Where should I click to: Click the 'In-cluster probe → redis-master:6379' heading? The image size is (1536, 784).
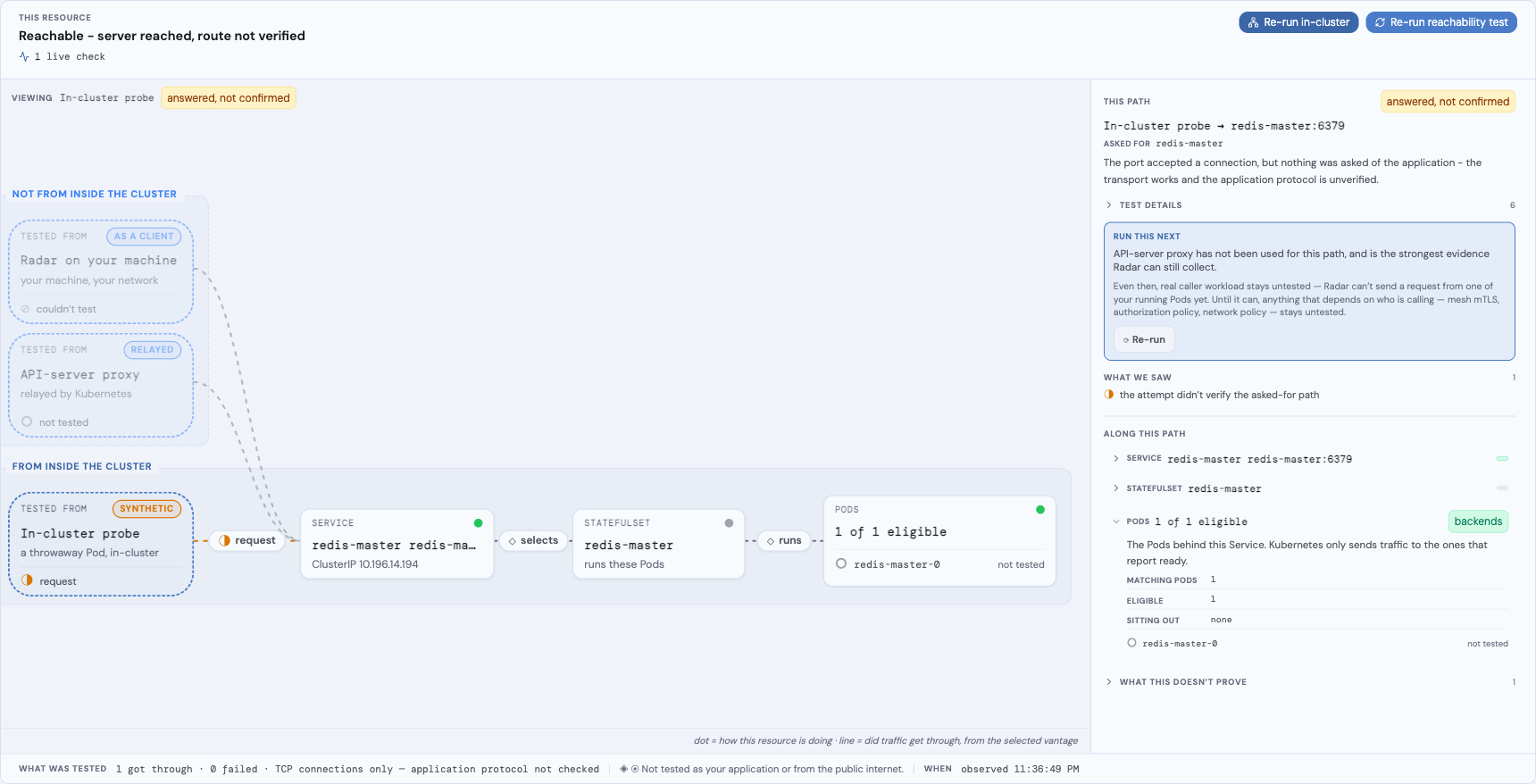point(1223,126)
